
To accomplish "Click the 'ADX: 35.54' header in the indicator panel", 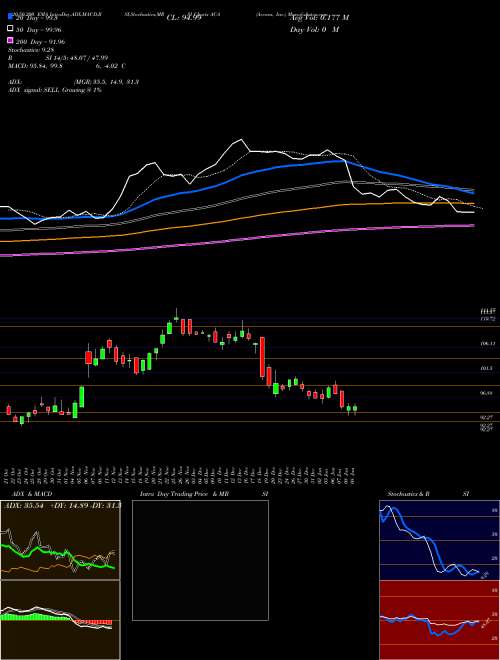I will coord(25,505).
